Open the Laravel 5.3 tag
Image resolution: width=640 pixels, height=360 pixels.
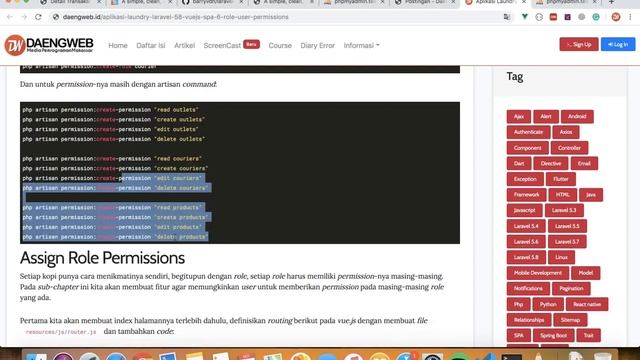[564, 210]
